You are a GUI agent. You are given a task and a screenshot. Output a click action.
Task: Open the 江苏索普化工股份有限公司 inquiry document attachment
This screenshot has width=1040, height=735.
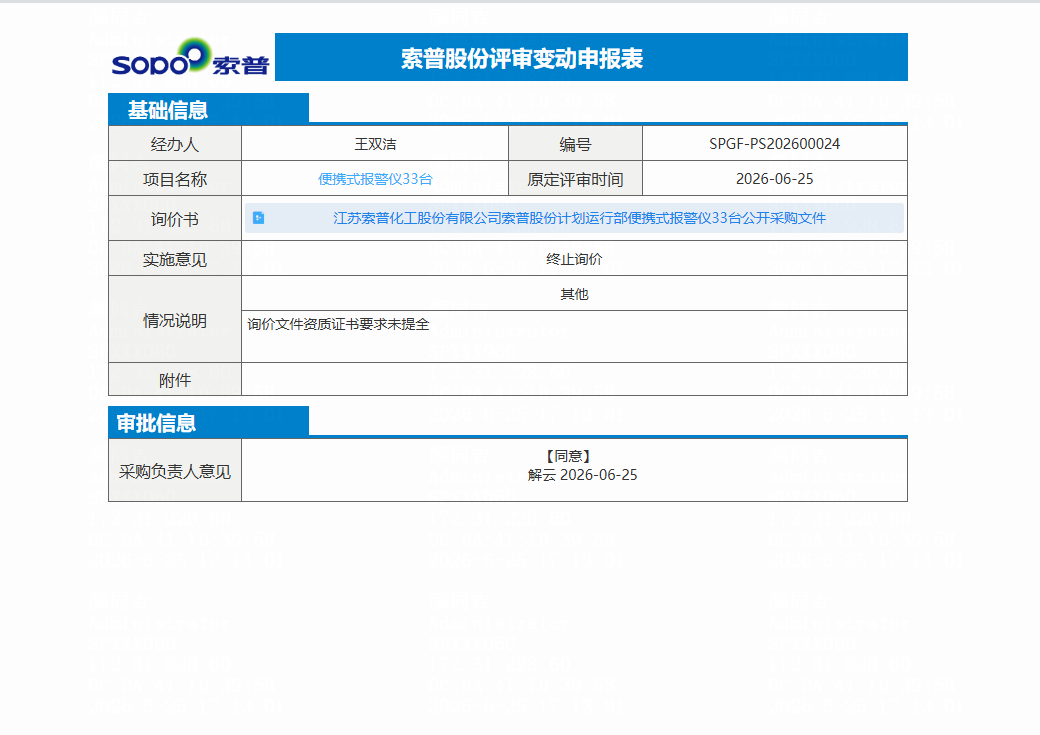pos(579,218)
